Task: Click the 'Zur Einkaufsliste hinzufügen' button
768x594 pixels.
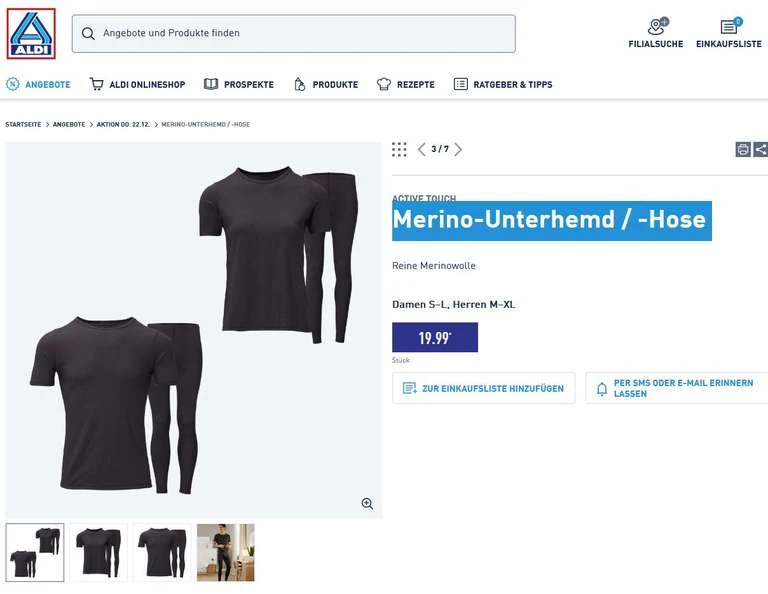Action: click(x=483, y=388)
